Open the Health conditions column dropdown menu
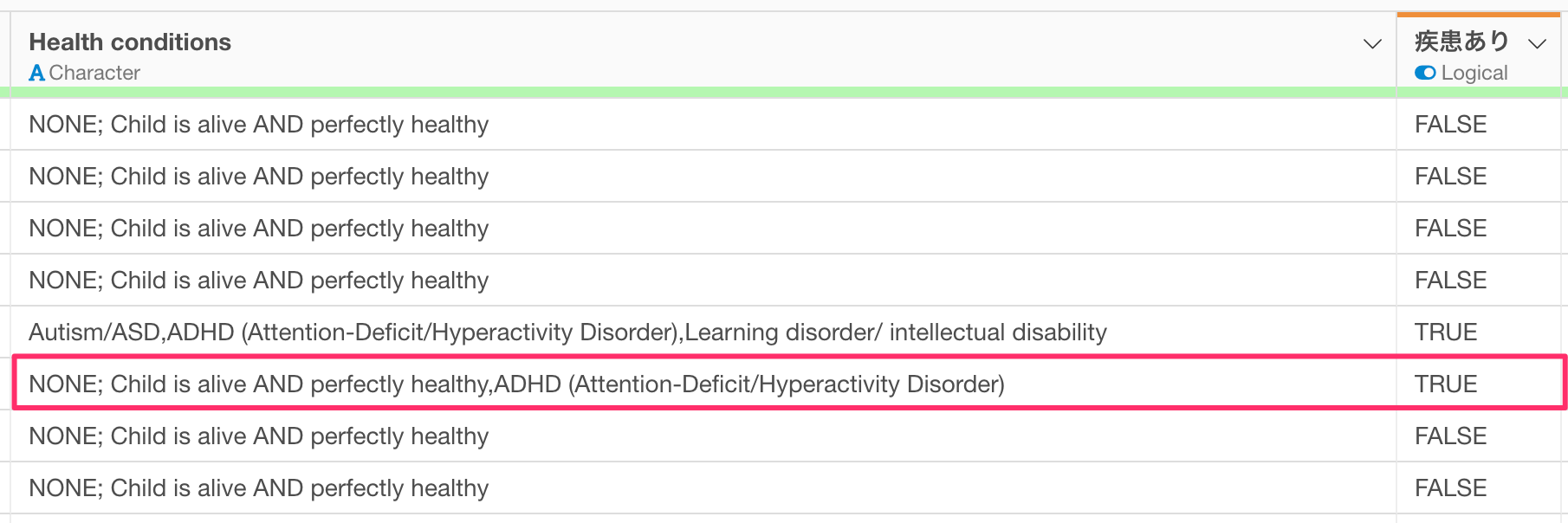This screenshot has width=1568, height=523. 1372,44
